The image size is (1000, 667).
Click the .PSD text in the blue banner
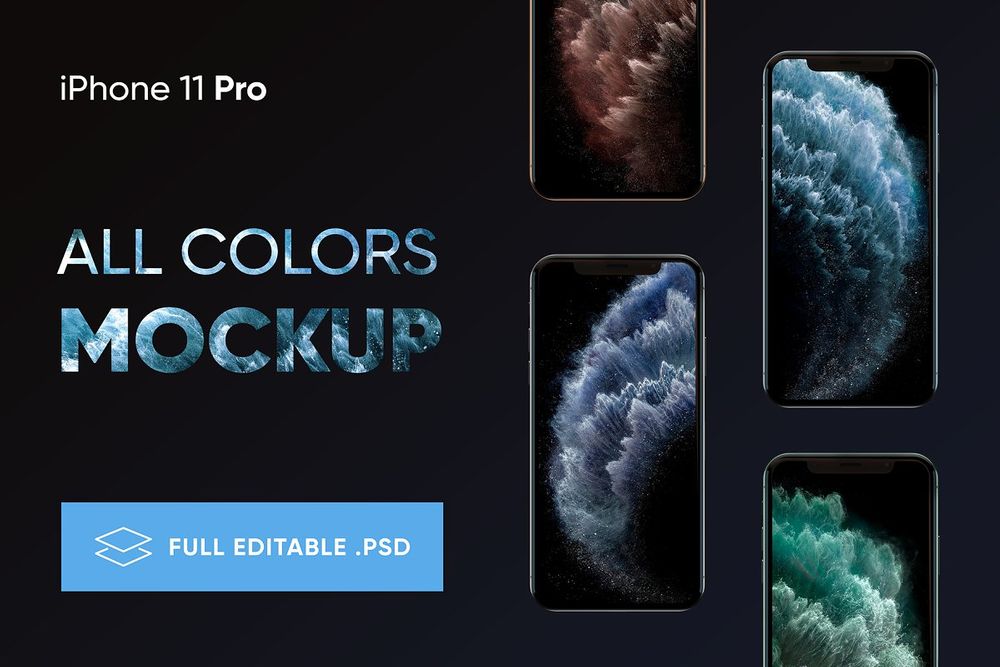(383, 547)
